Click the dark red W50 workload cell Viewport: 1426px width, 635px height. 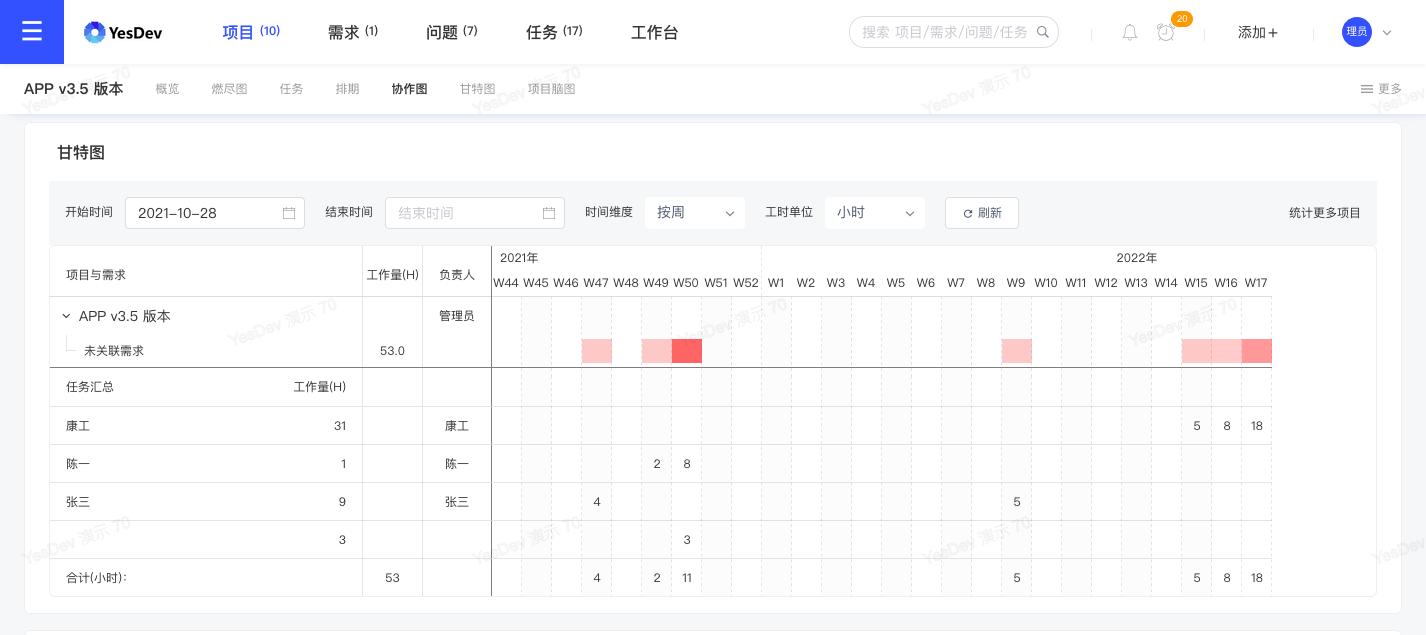coord(687,351)
